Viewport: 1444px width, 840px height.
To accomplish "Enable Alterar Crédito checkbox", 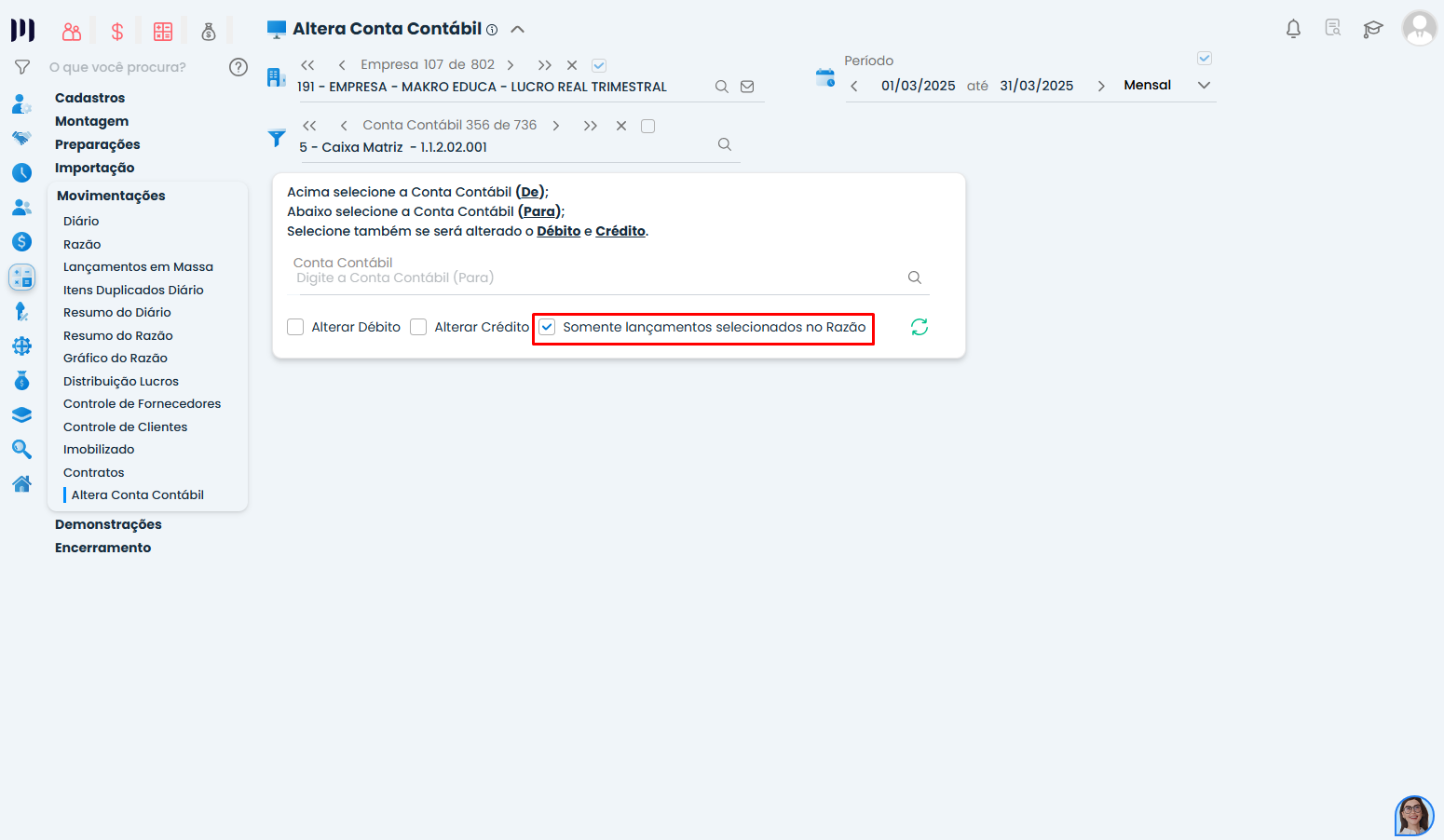I will pyautogui.click(x=418, y=327).
